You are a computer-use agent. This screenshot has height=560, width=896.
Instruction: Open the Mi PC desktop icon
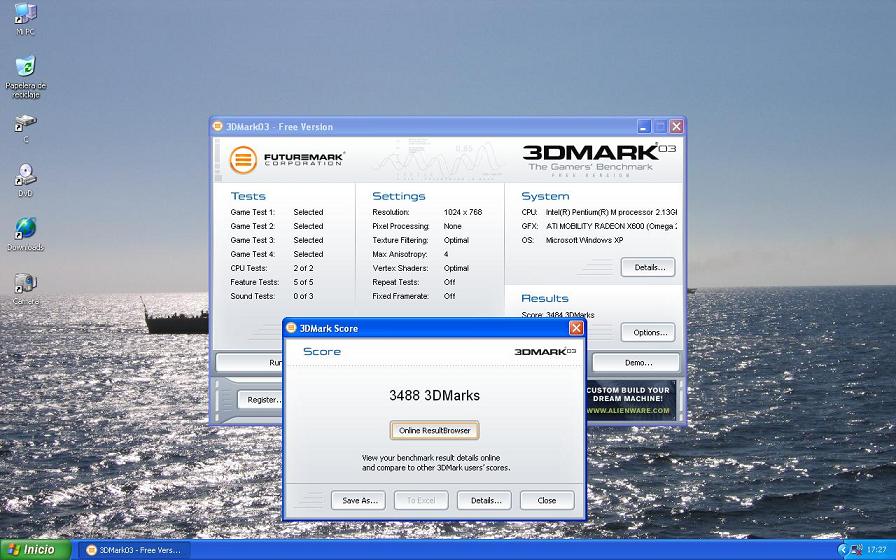[x=25, y=16]
